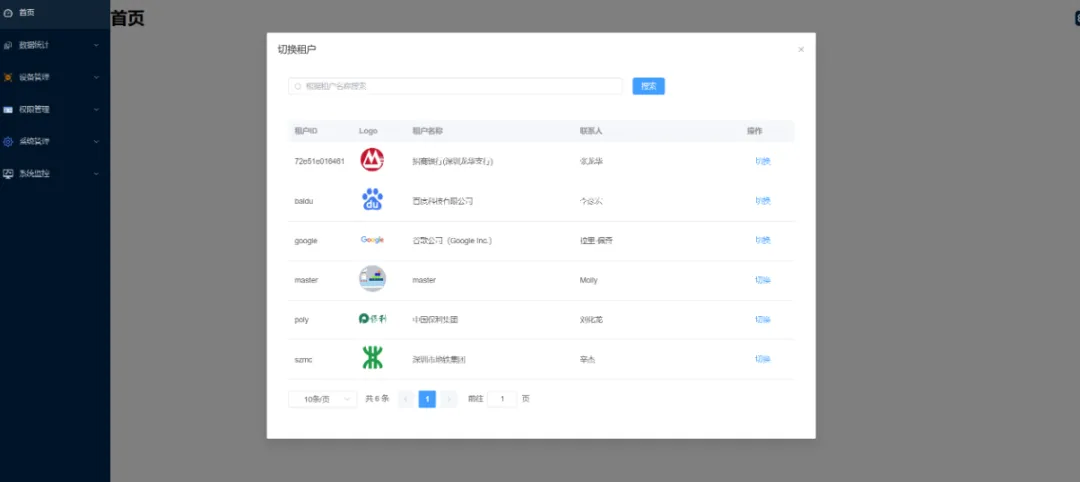Click tenant ID cell 72e51e016461
1080x482 pixels.
[x=320, y=161]
